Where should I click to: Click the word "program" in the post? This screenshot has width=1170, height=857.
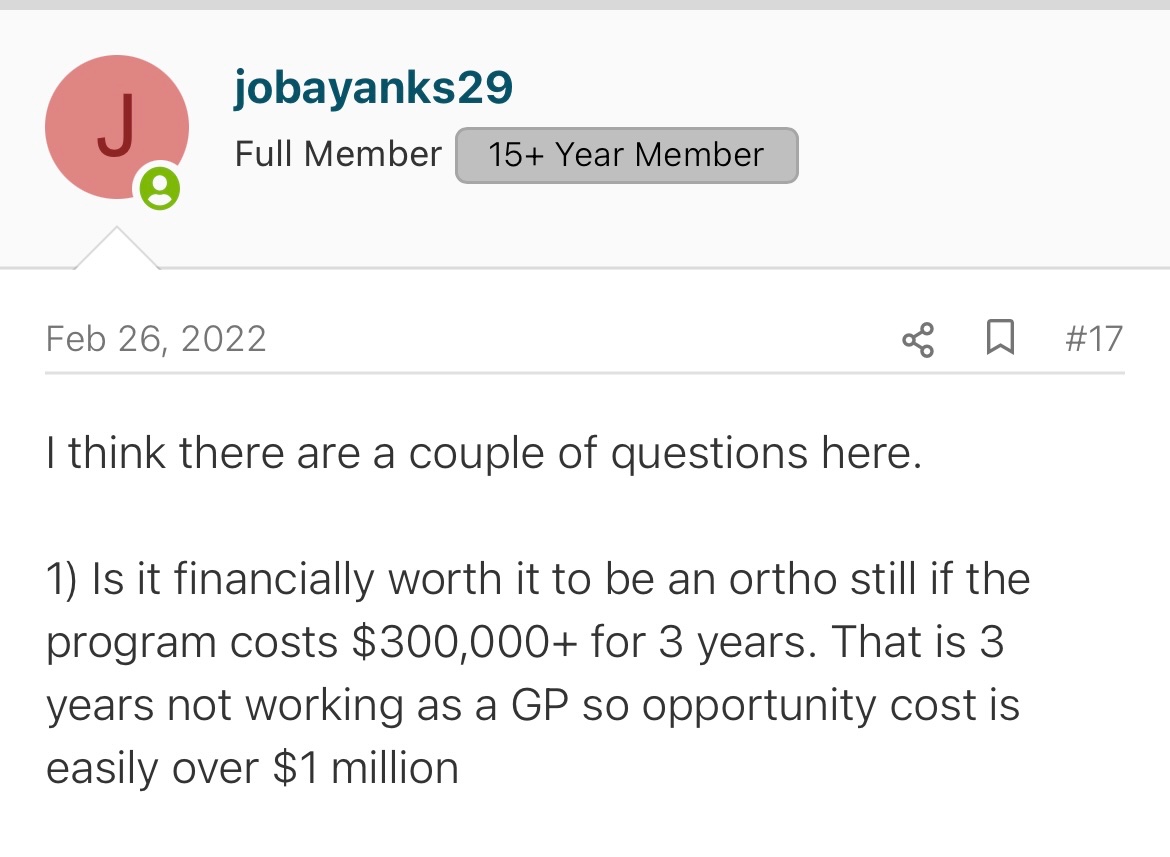(x=132, y=642)
